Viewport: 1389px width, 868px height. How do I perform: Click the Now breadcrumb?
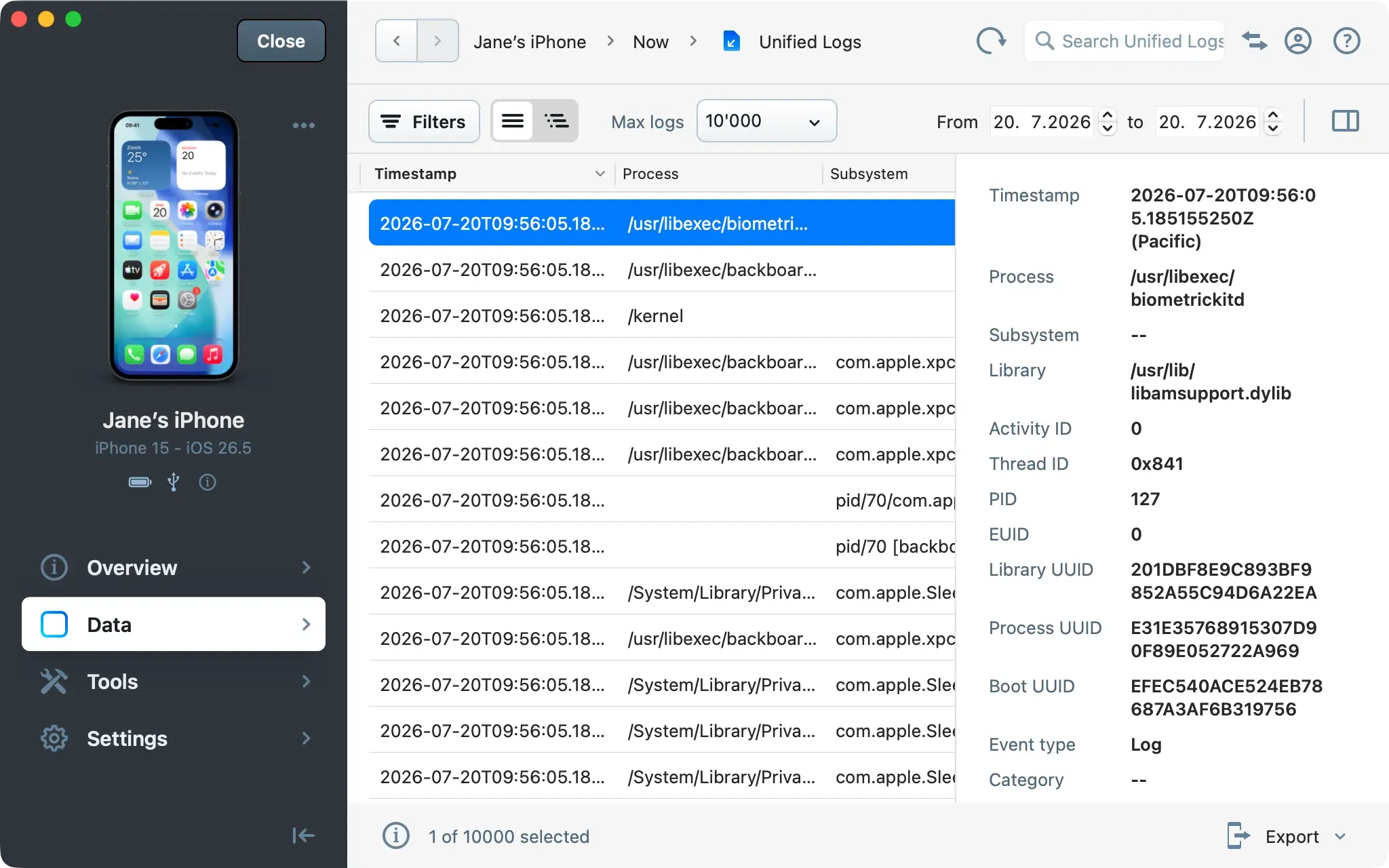[650, 42]
